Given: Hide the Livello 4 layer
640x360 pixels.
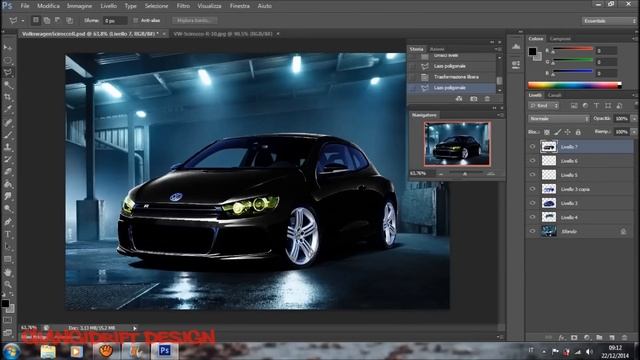Looking at the screenshot, I should (x=532, y=217).
